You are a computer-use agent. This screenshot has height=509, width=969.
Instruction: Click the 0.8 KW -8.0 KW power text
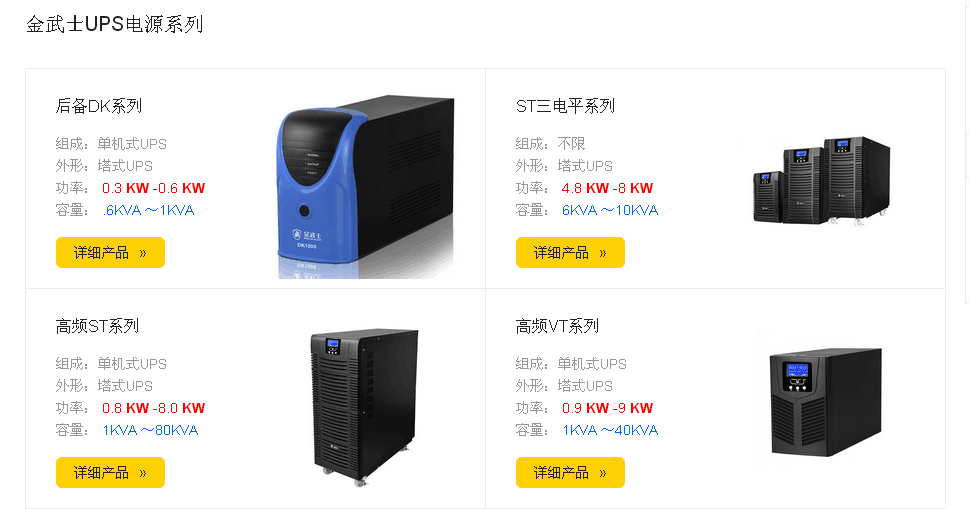tap(153, 408)
